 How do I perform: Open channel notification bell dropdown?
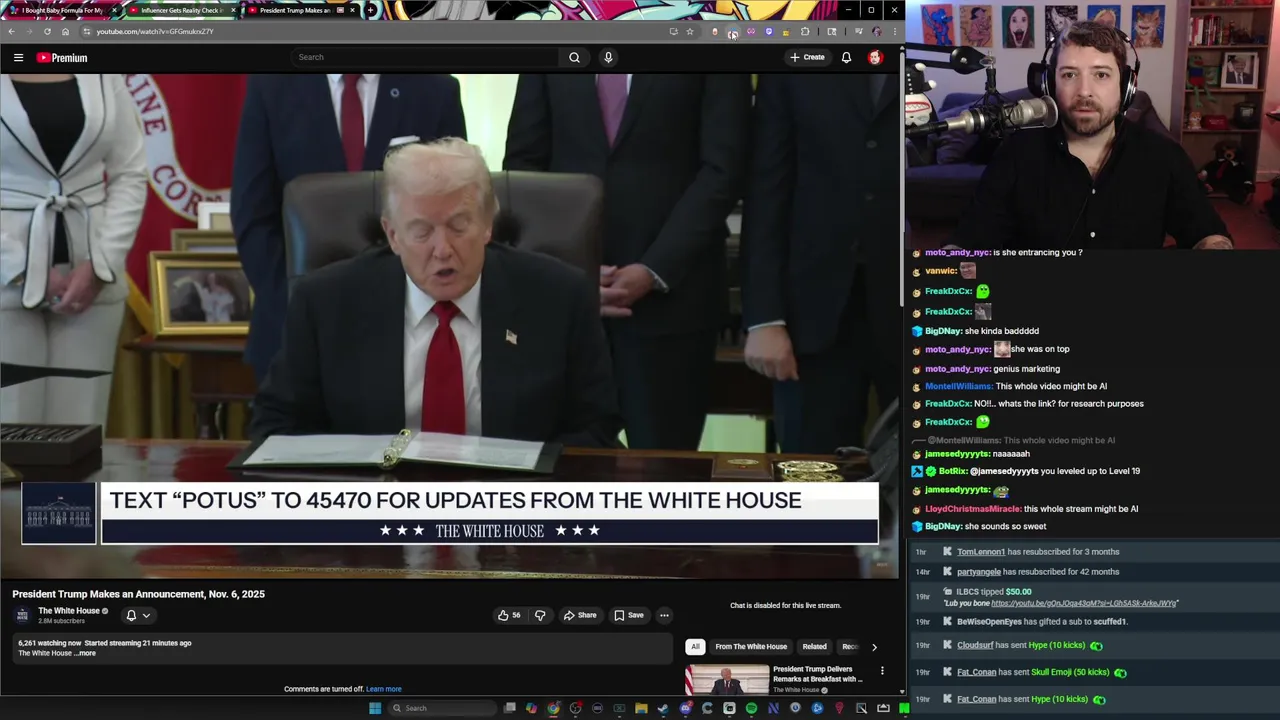coord(138,615)
